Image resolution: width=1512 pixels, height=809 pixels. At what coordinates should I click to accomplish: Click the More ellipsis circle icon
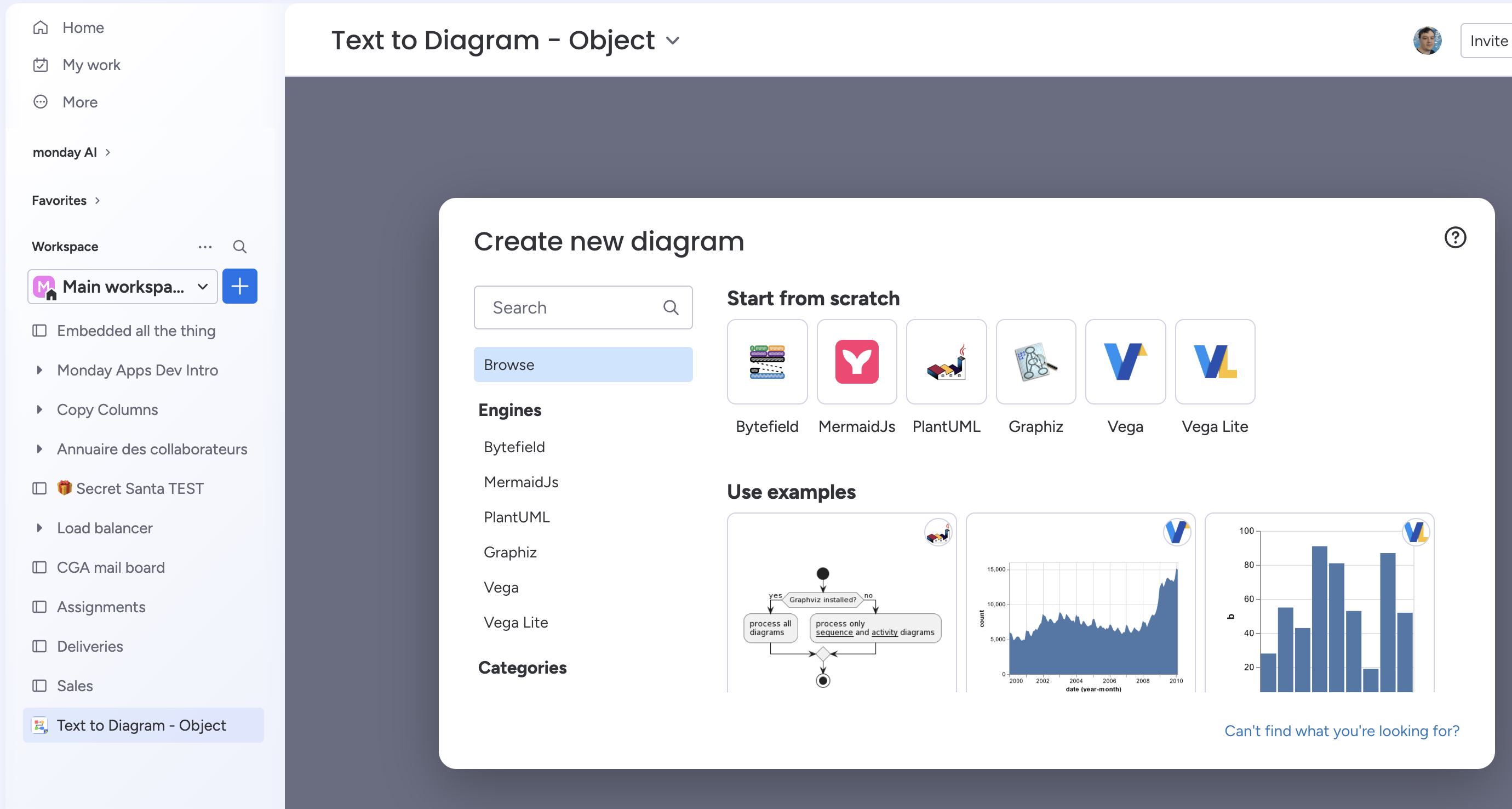pyautogui.click(x=41, y=101)
